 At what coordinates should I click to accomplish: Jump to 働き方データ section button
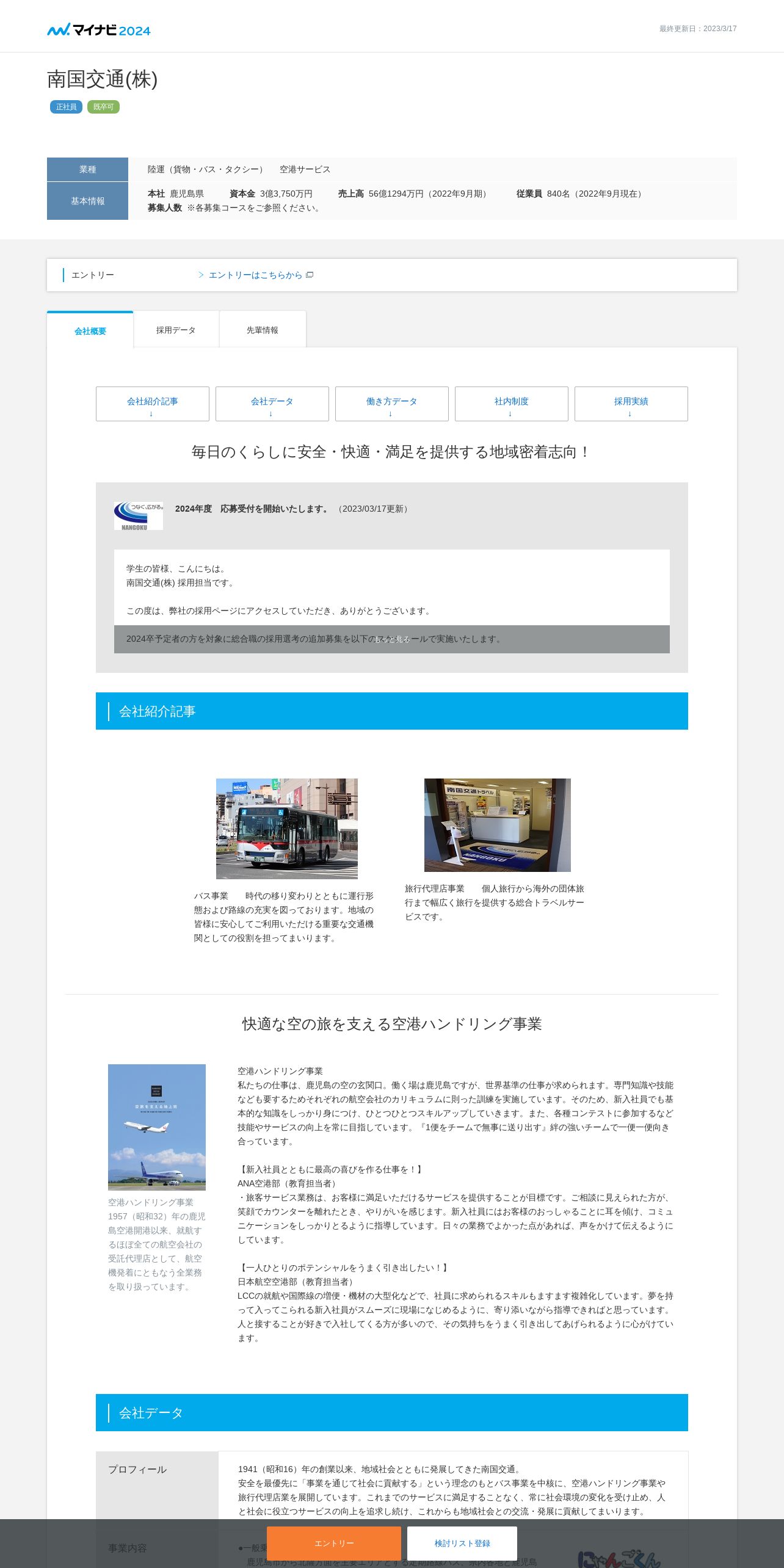click(392, 404)
